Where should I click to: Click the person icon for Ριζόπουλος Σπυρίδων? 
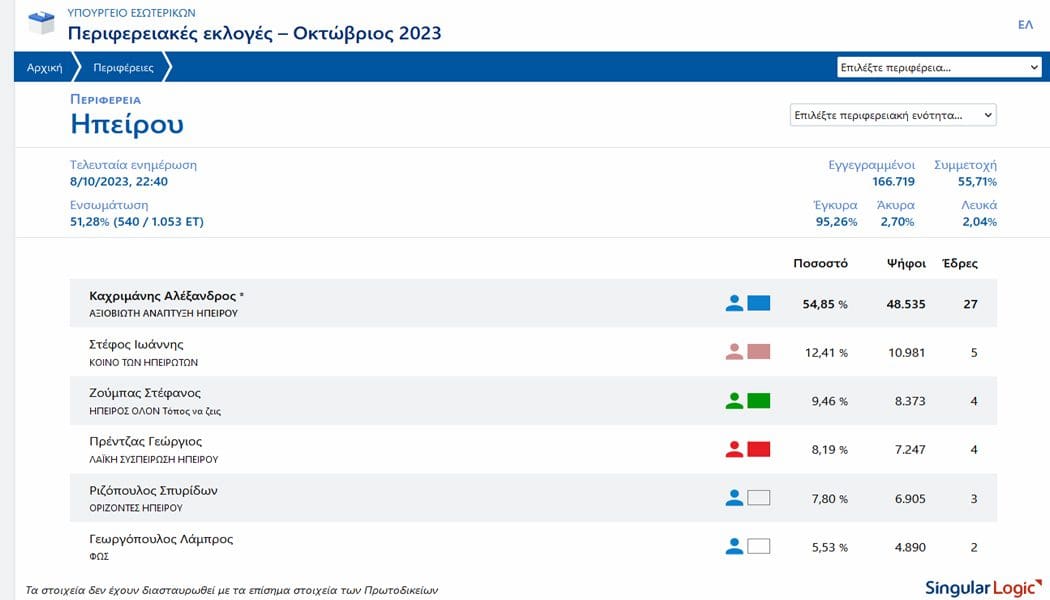(734, 498)
